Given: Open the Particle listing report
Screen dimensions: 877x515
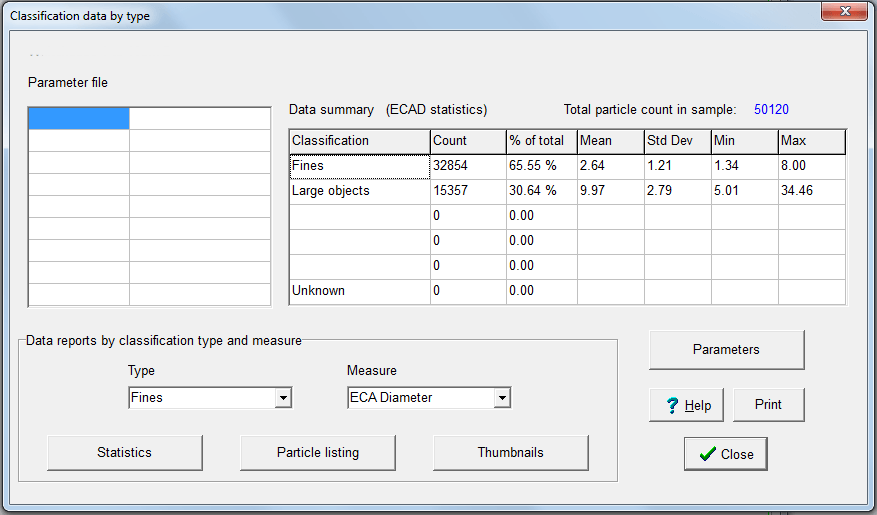Looking at the screenshot, I should pos(318,453).
